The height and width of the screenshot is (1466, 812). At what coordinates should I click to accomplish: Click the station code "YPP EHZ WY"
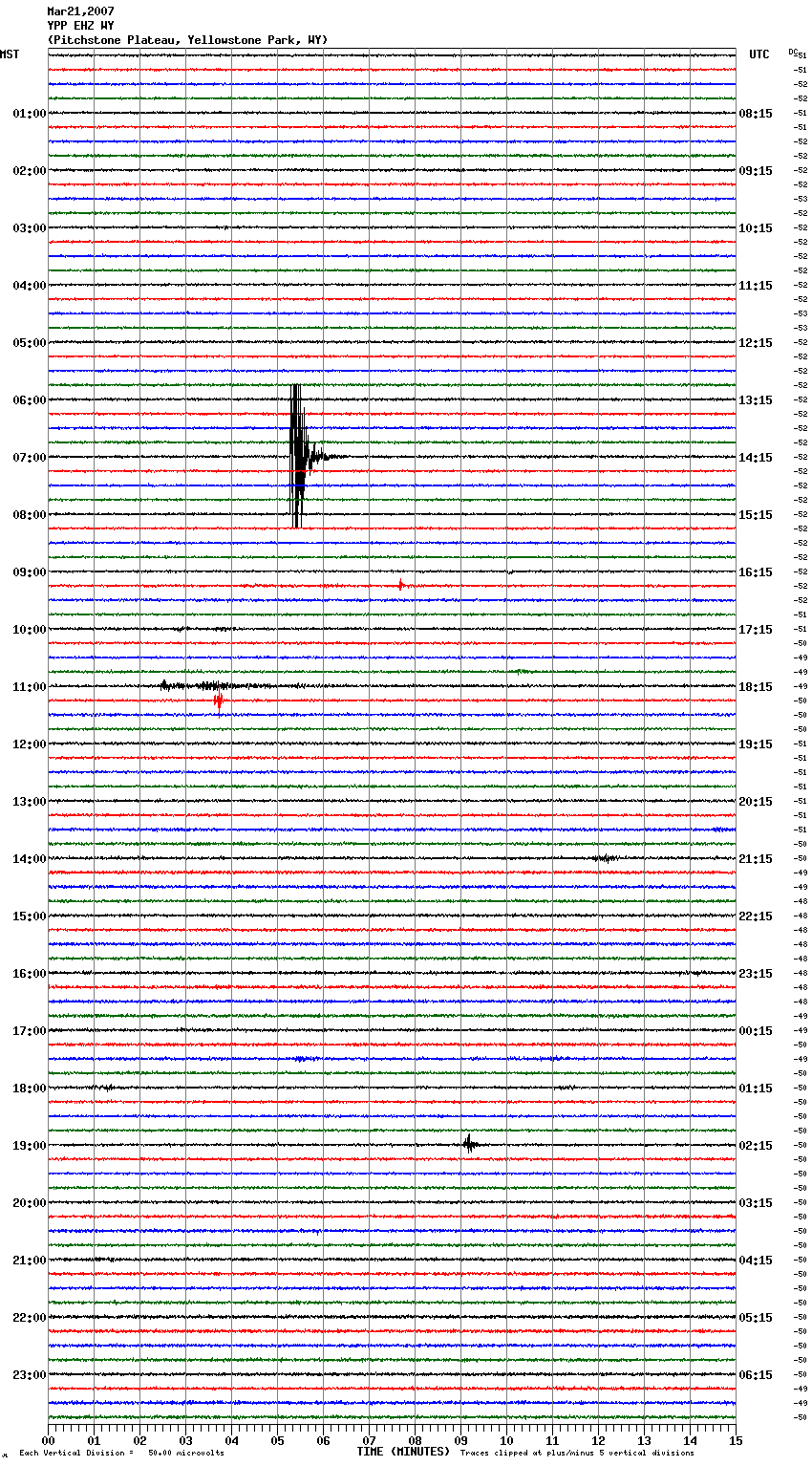tap(80, 26)
